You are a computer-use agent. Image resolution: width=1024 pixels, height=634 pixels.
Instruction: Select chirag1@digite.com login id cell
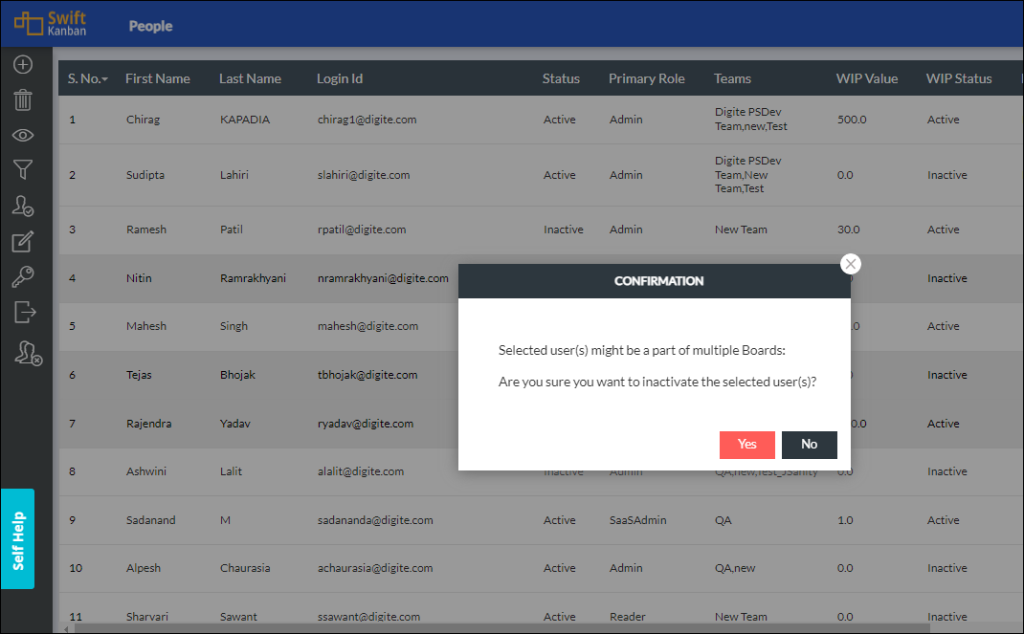point(367,119)
